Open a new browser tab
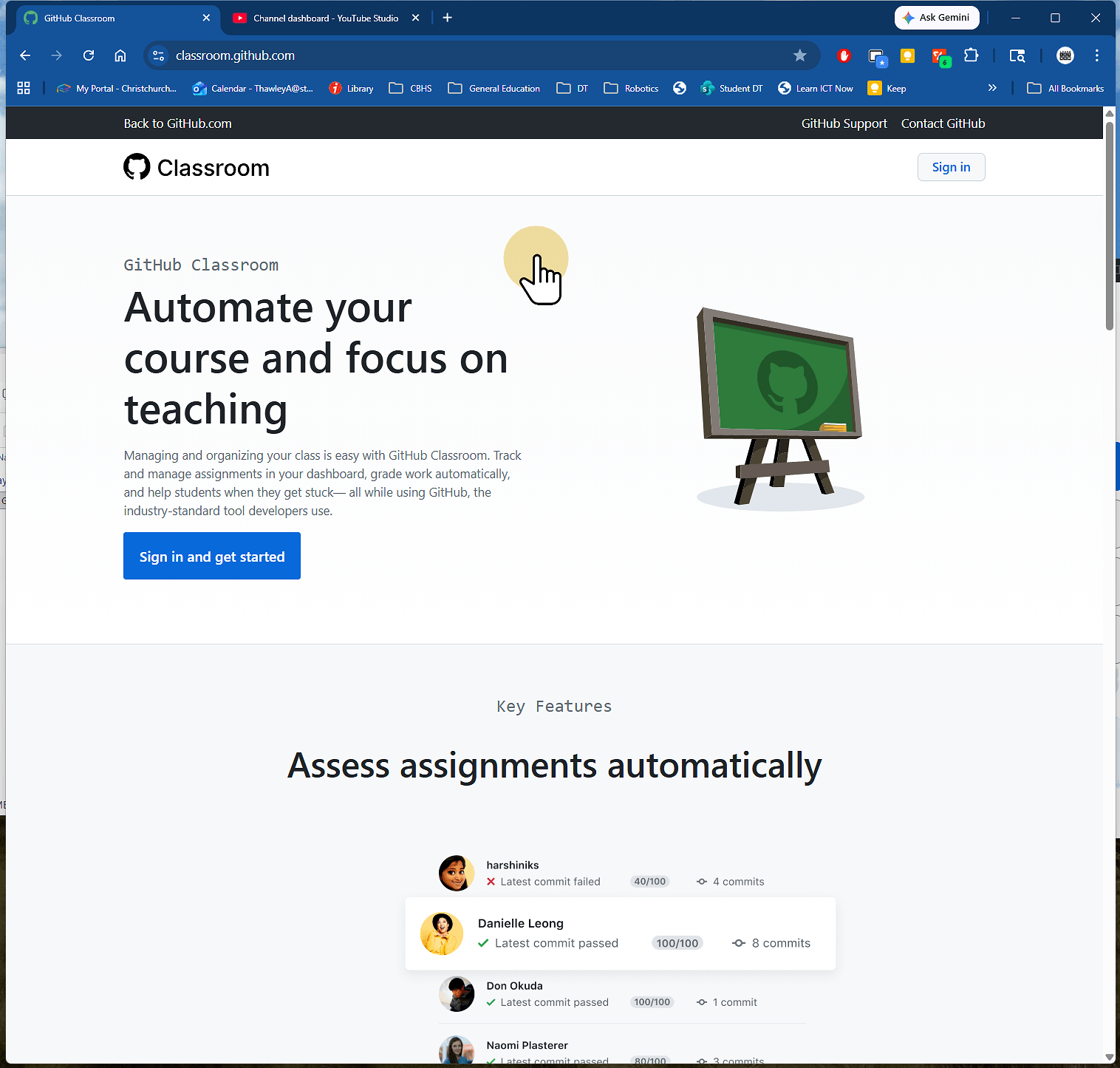Image resolution: width=1120 pixels, height=1068 pixels. pyautogui.click(x=447, y=18)
